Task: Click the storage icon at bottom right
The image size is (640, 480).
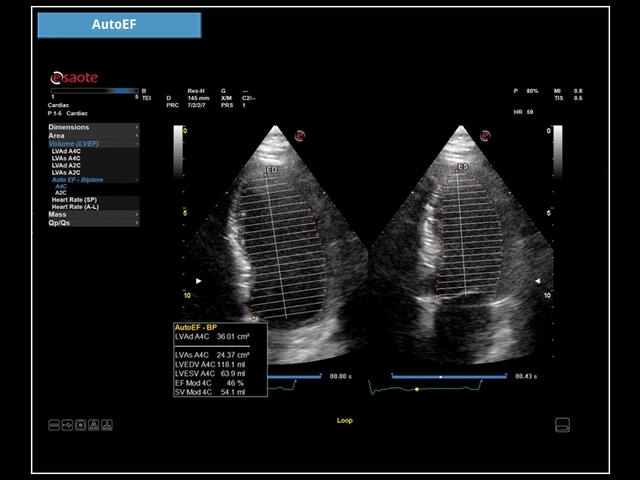Action: click(x=562, y=425)
